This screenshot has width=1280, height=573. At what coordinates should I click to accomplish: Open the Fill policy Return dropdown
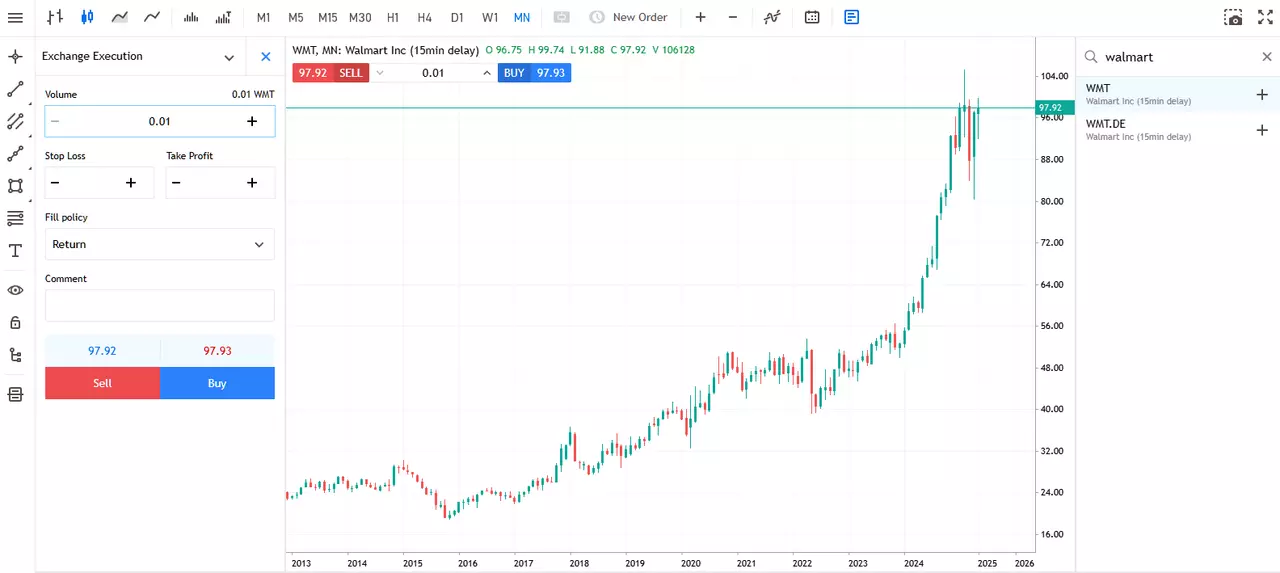(x=160, y=244)
